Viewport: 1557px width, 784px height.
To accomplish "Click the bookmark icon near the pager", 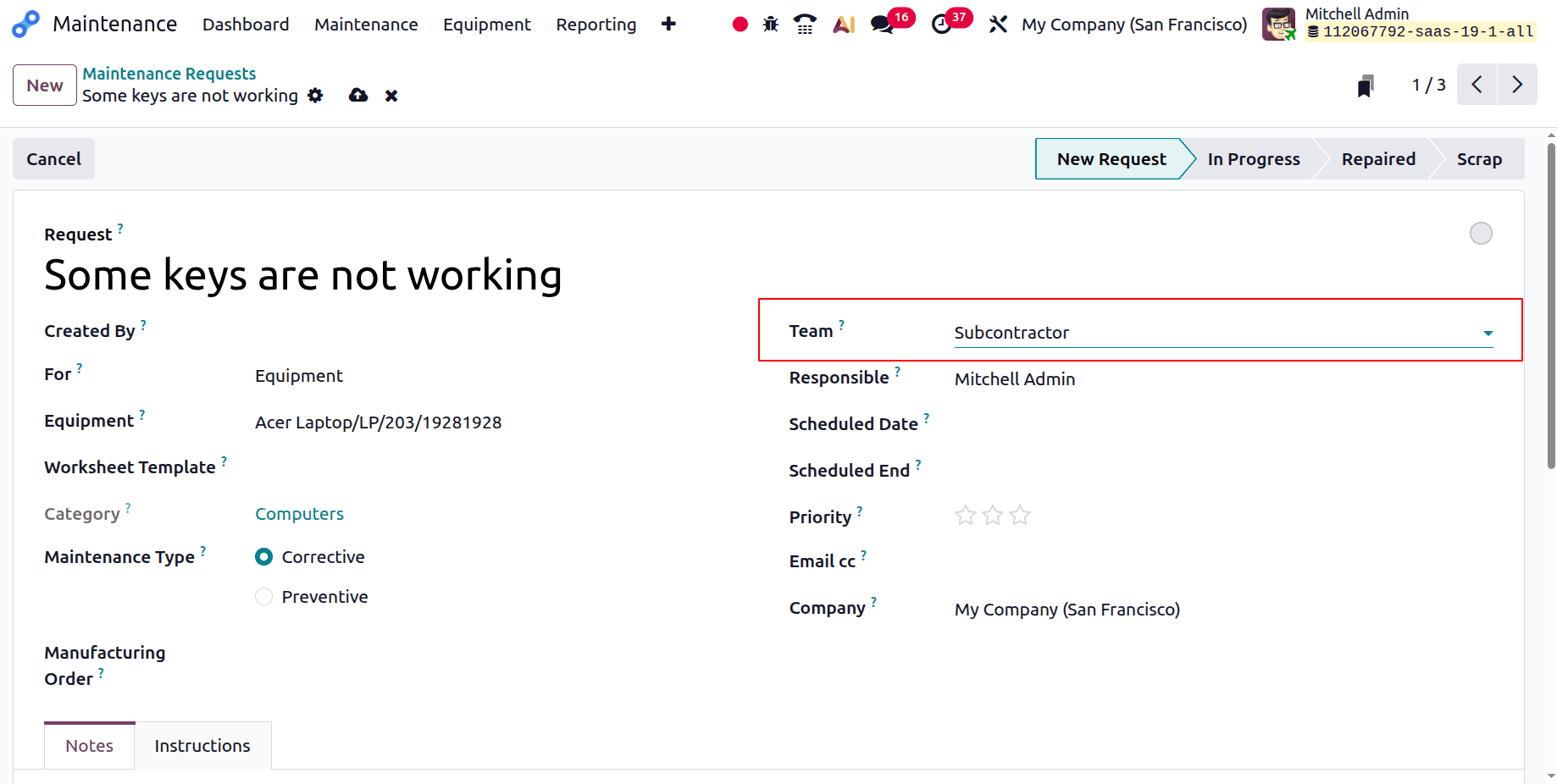I will click(x=1365, y=86).
